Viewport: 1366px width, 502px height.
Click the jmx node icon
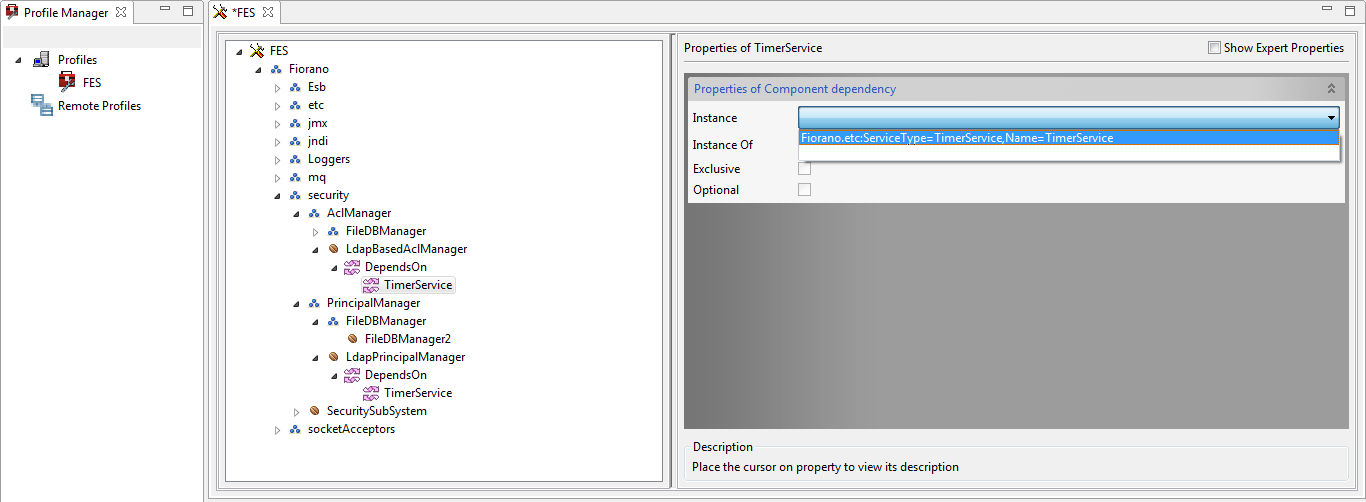pyautogui.click(x=295, y=123)
